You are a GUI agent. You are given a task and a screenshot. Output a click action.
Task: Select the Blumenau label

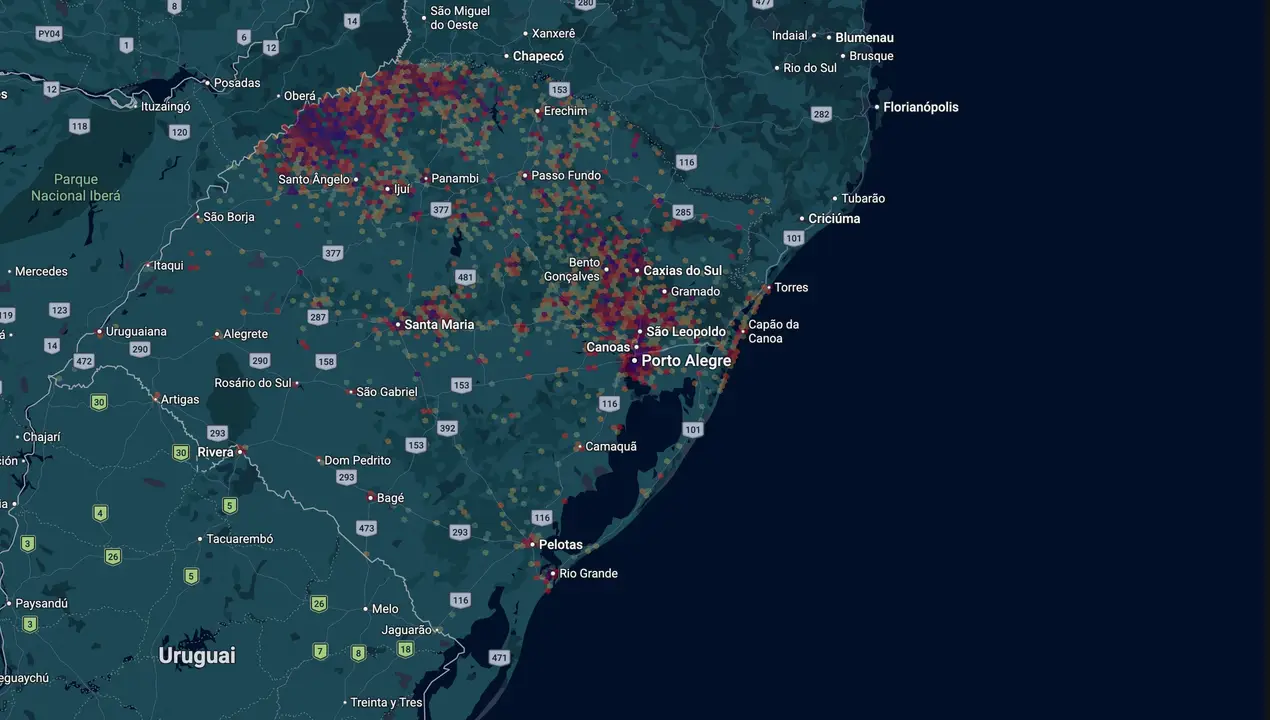(x=864, y=38)
